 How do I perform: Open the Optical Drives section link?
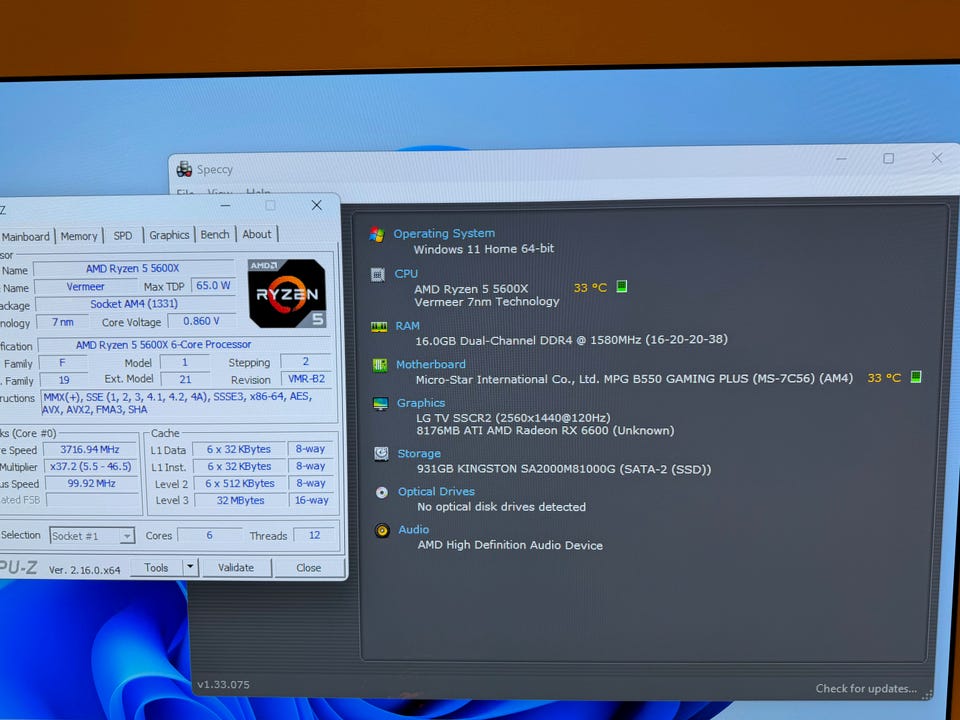coord(437,492)
